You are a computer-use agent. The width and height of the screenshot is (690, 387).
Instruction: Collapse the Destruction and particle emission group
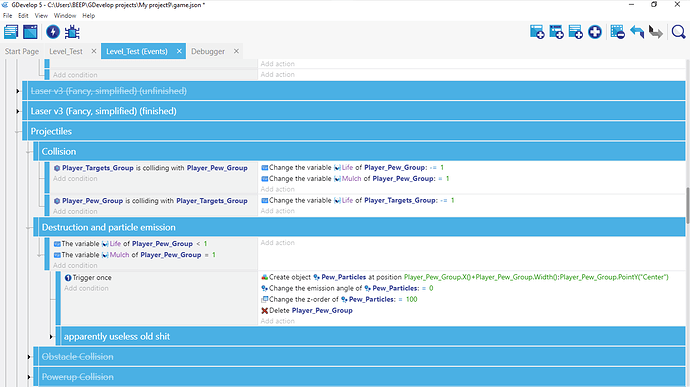coord(29,228)
